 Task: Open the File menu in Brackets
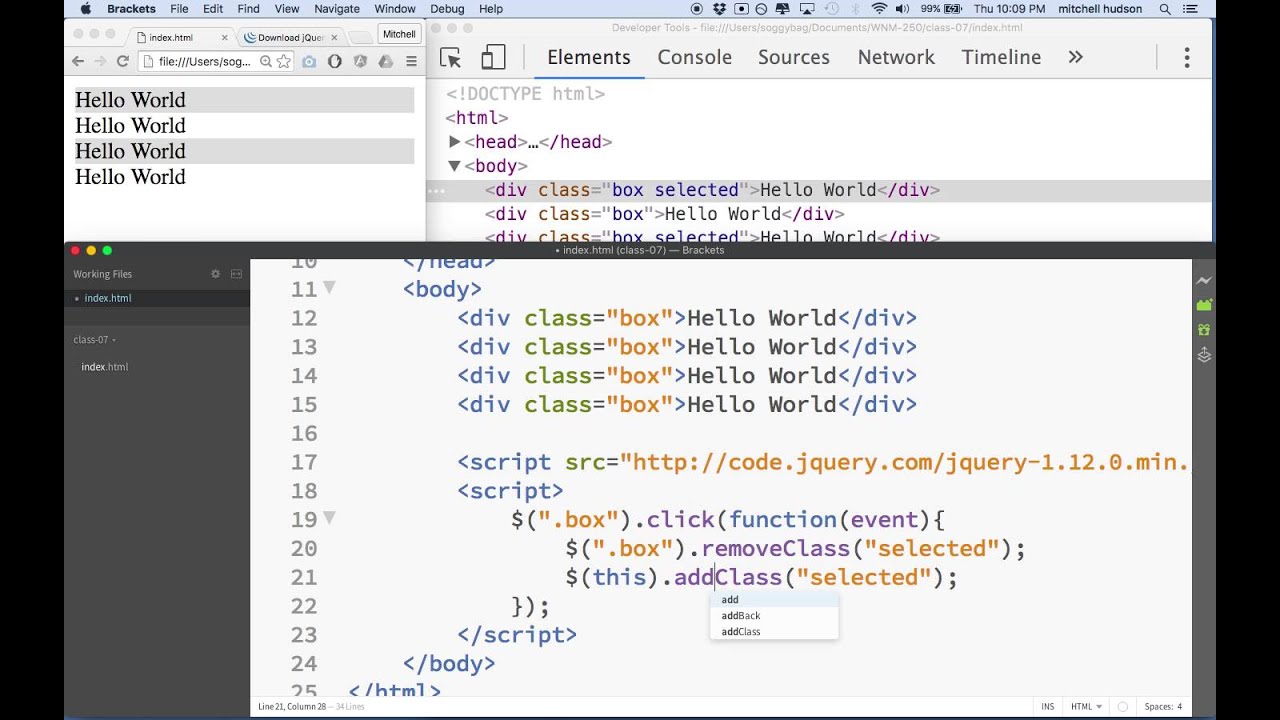(x=179, y=9)
